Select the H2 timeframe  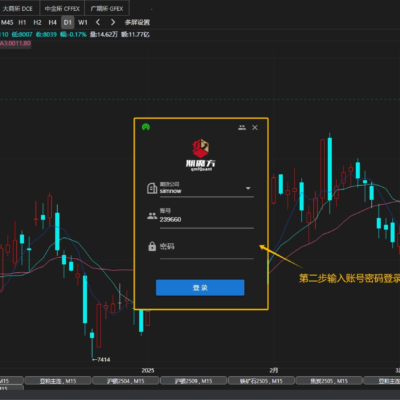point(37,22)
